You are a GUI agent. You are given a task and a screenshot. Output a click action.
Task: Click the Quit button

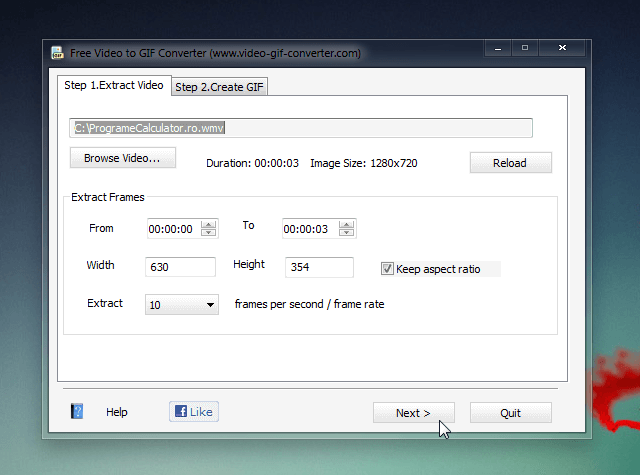(x=510, y=413)
